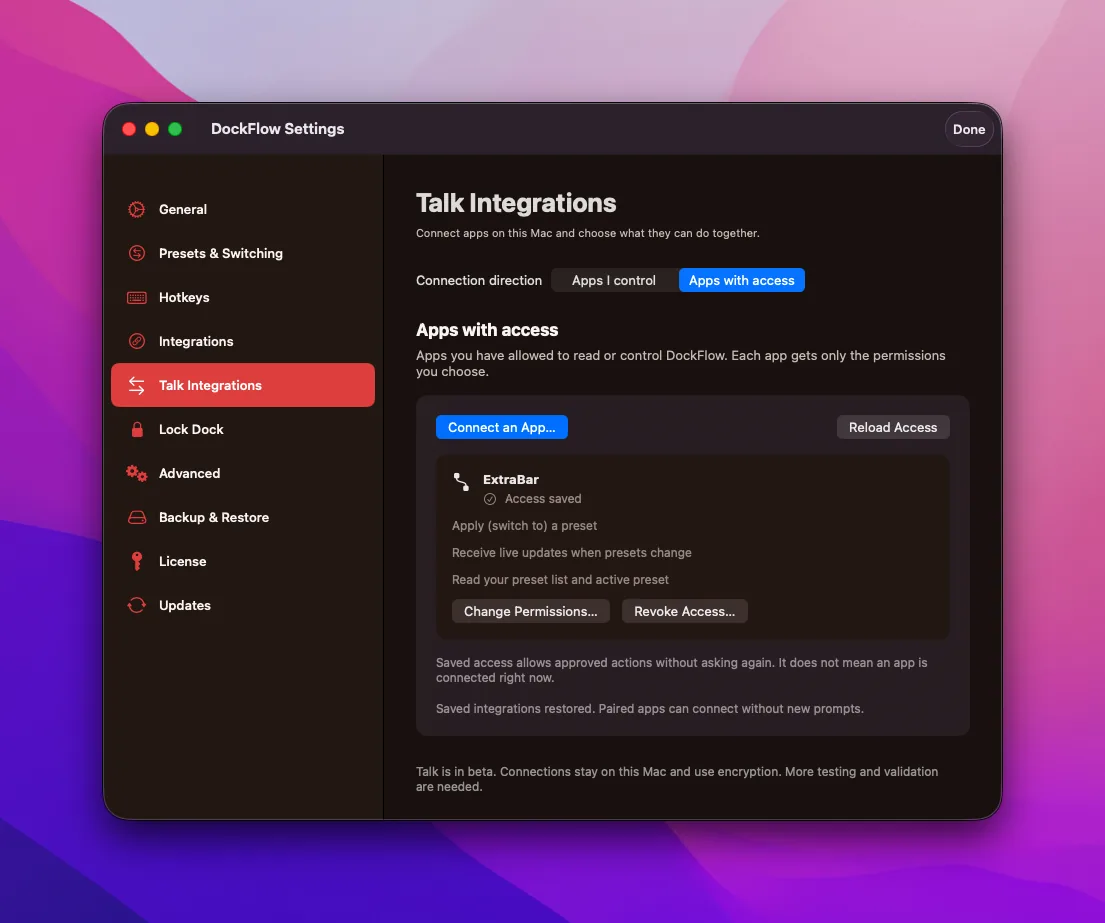Open the Presets & Switching pane
1105x923 pixels.
click(x=242, y=253)
